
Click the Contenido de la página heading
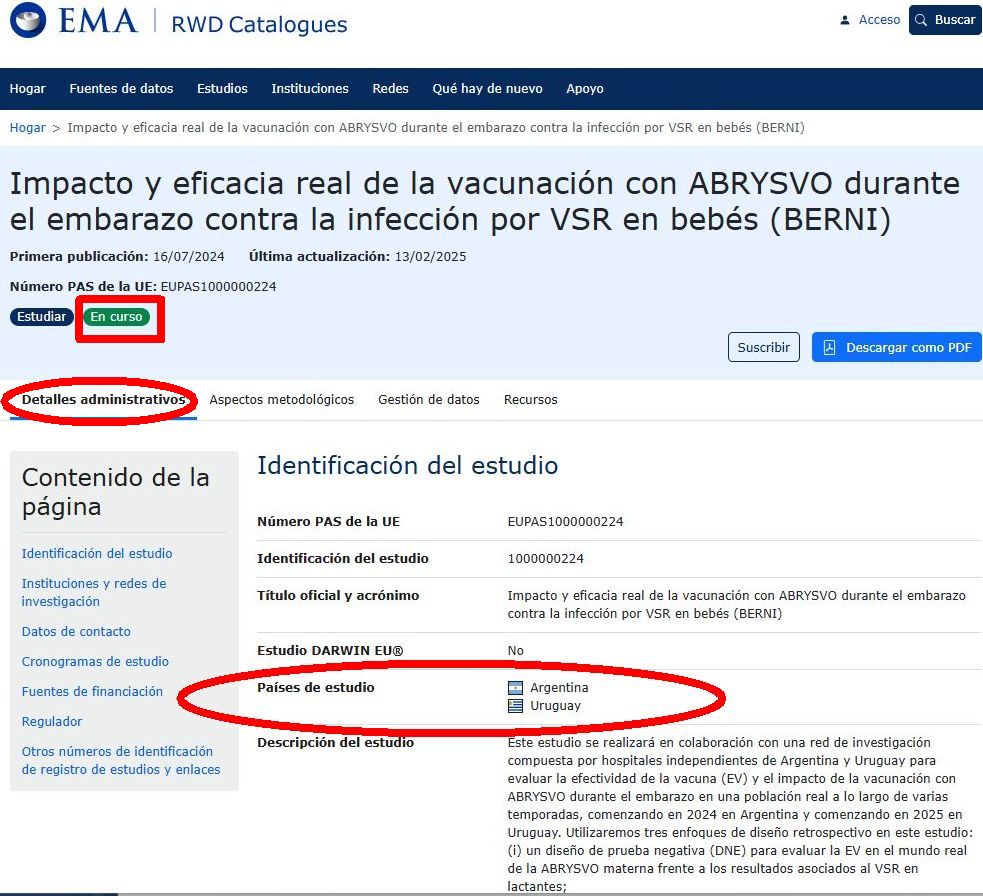click(x=115, y=492)
